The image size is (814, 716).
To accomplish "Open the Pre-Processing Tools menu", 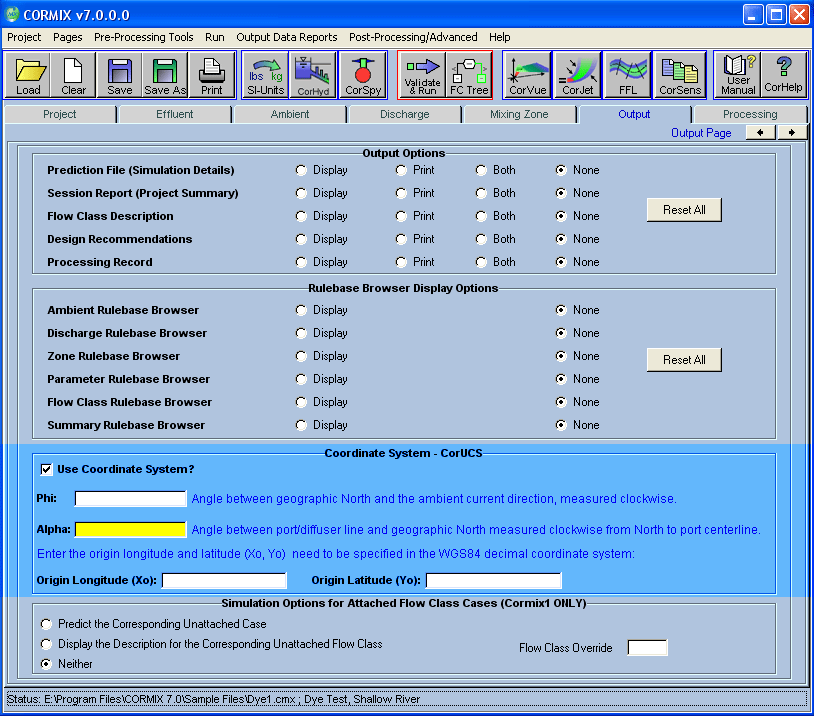I will (x=144, y=37).
